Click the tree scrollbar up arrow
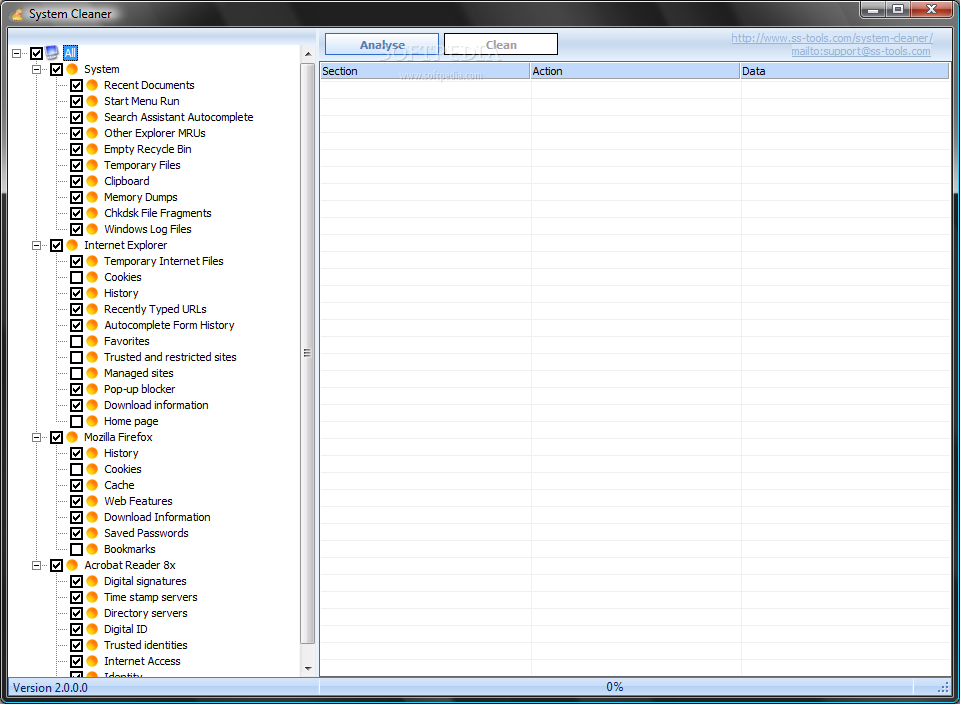The width and height of the screenshot is (960, 704). pos(308,54)
